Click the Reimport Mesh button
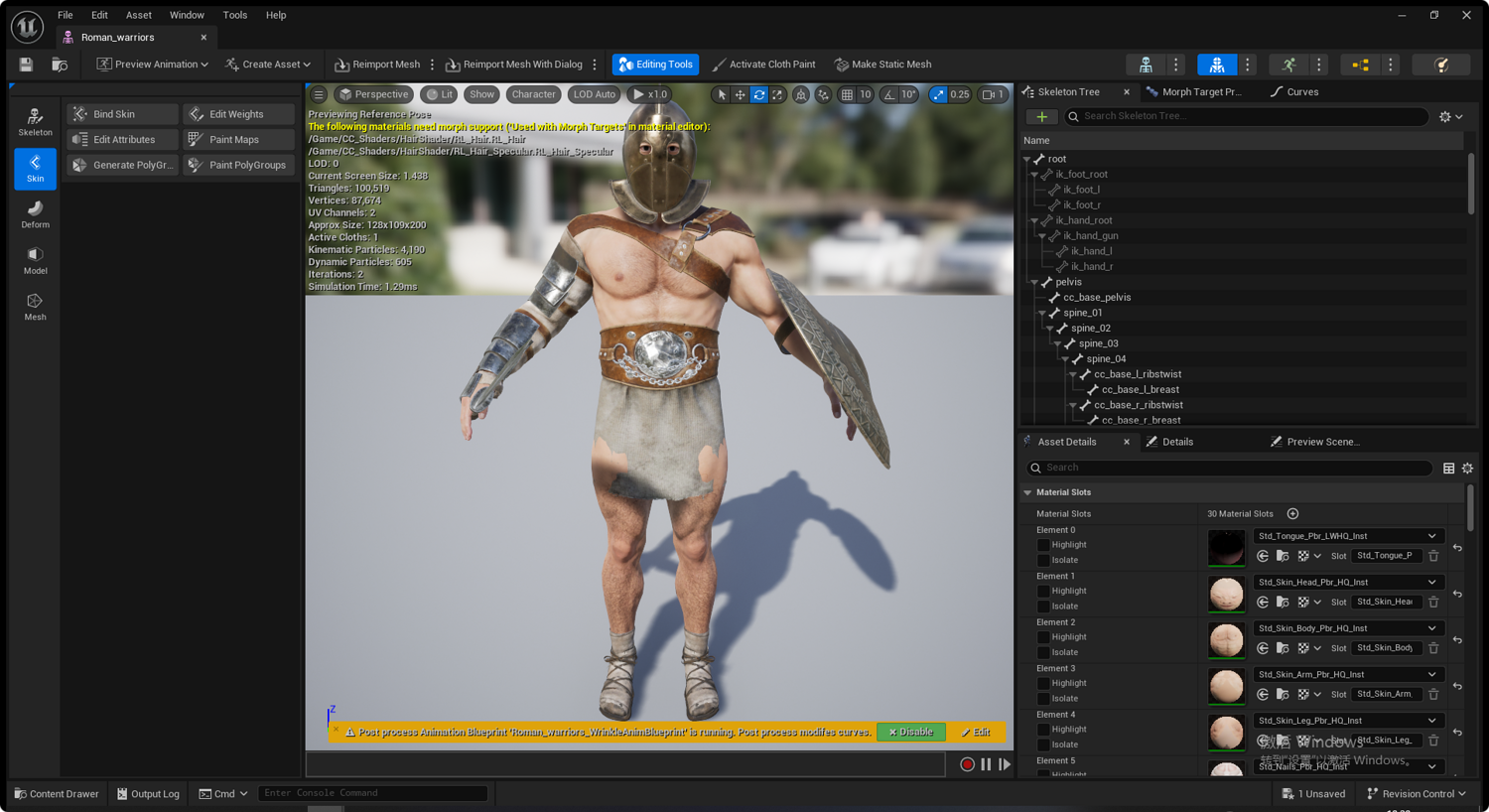This screenshot has height=812, width=1489. tap(377, 65)
